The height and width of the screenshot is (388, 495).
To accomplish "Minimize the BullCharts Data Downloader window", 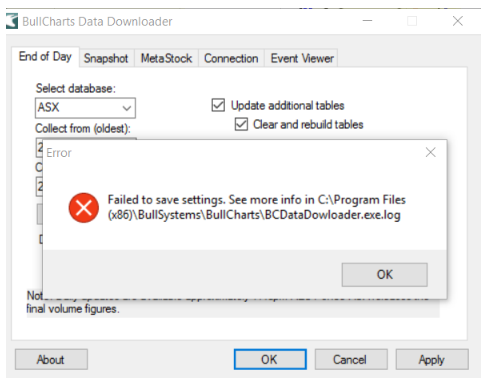I will click(367, 21).
